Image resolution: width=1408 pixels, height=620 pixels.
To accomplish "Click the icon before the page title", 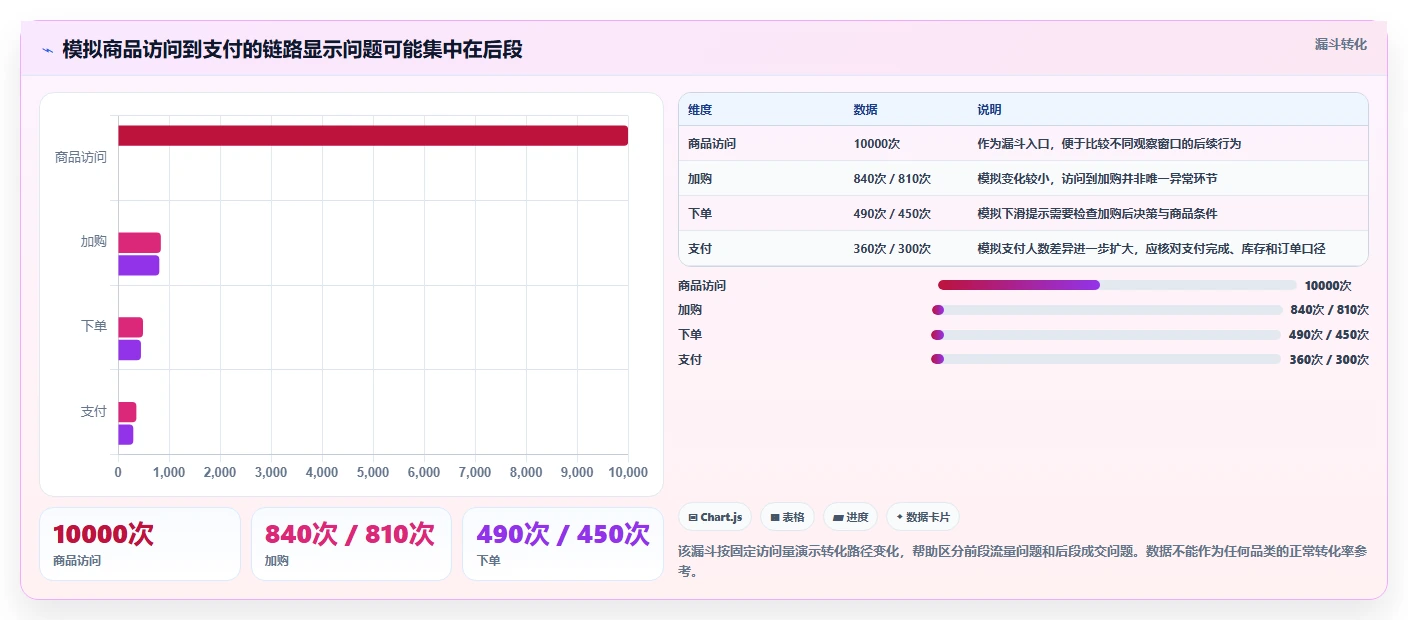I will pos(48,50).
